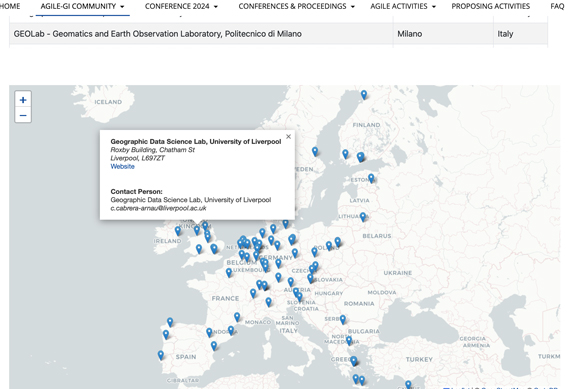The height and width of the screenshot is (389, 585).
Task: Zoom in on the map
Action: 23,100
